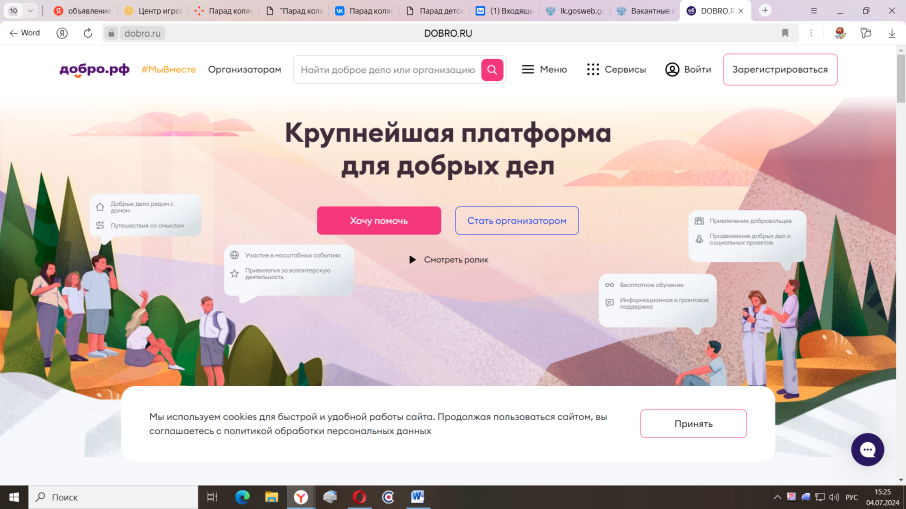
Task: Focus the Найти доброе дело search field
Action: (387, 70)
